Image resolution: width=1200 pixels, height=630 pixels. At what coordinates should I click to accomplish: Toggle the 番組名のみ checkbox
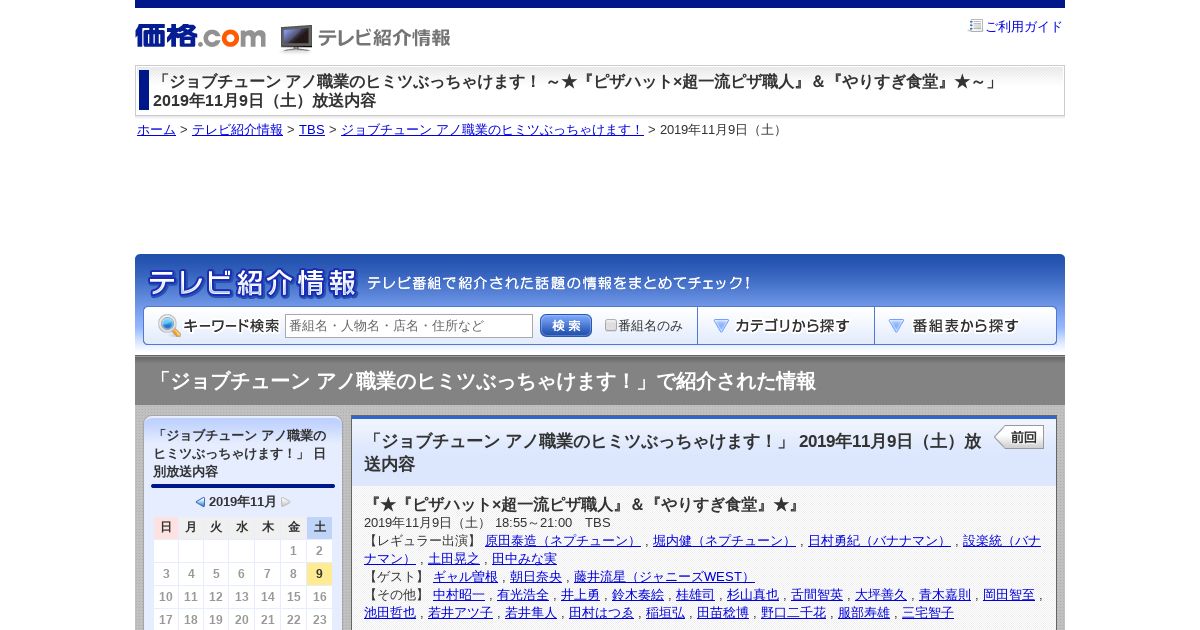click(611, 326)
